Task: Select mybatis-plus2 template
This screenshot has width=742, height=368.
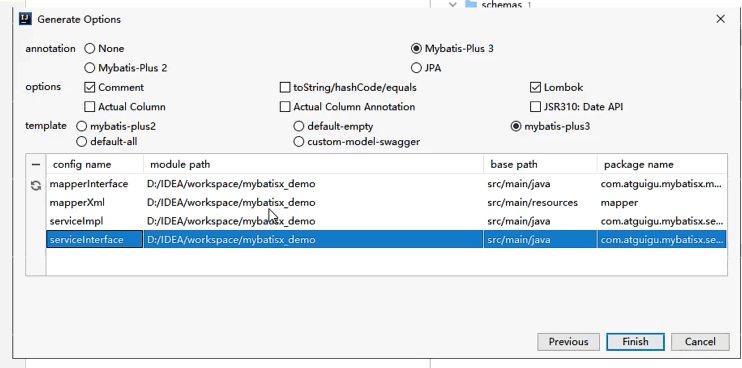Action: [x=116, y=126]
